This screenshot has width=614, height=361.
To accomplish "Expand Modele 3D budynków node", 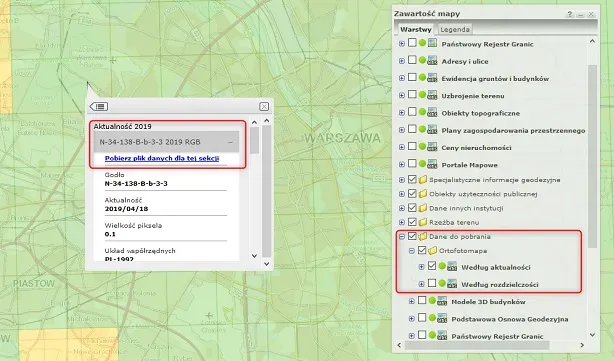I will pyautogui.click(x=412, y=301).
